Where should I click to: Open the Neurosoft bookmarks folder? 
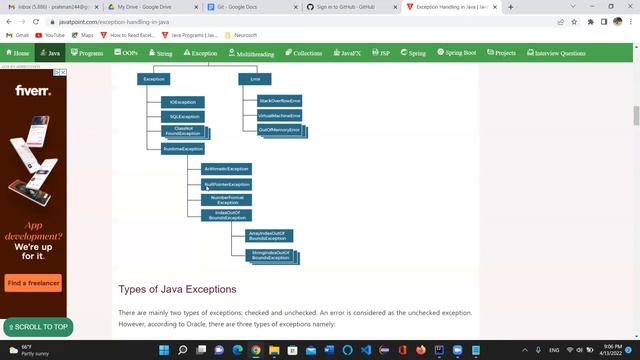pyautogui.click(x=241, y=36)
